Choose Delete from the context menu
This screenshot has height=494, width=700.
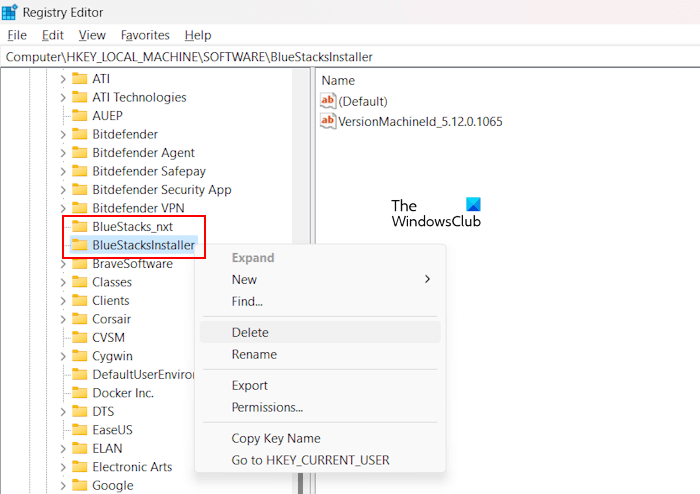click(x=320, y=332)
